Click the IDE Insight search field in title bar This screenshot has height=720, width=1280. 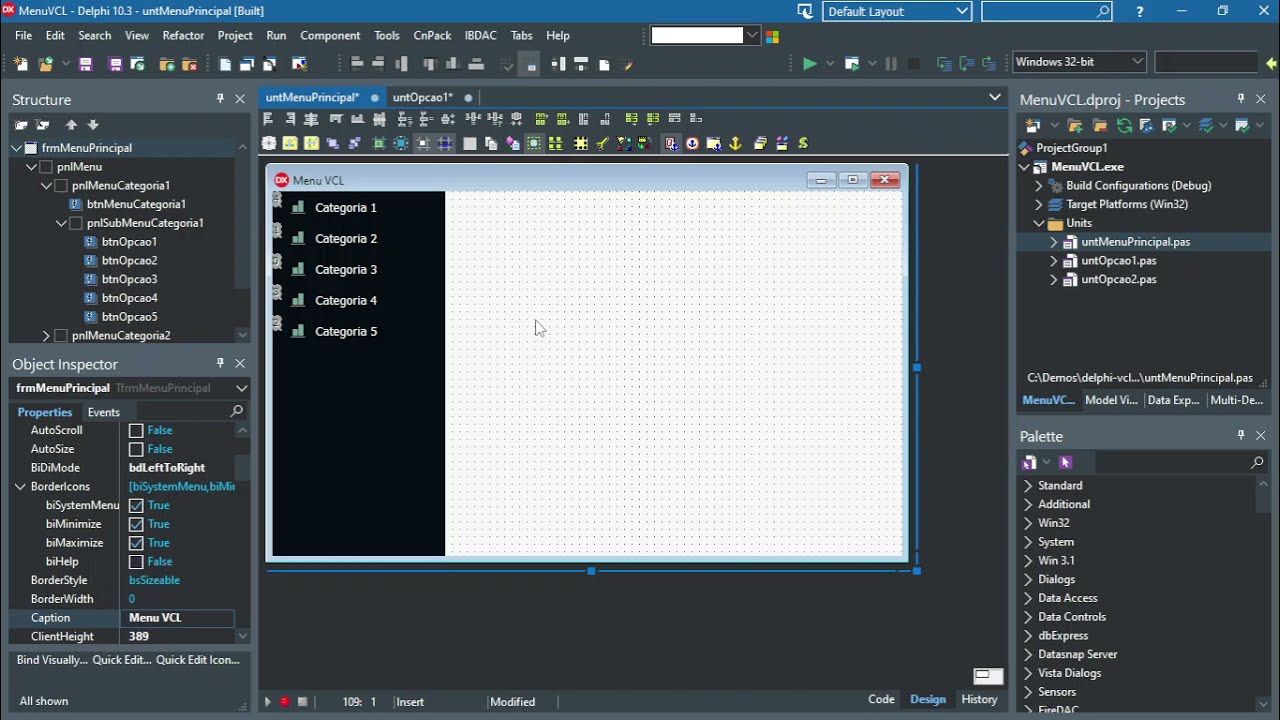click(x=1046, y=11)
